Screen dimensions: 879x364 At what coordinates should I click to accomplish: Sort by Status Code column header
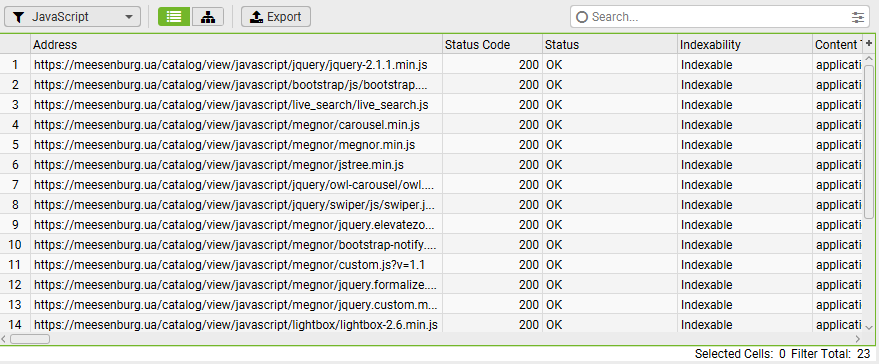click(x=492, y=44)
